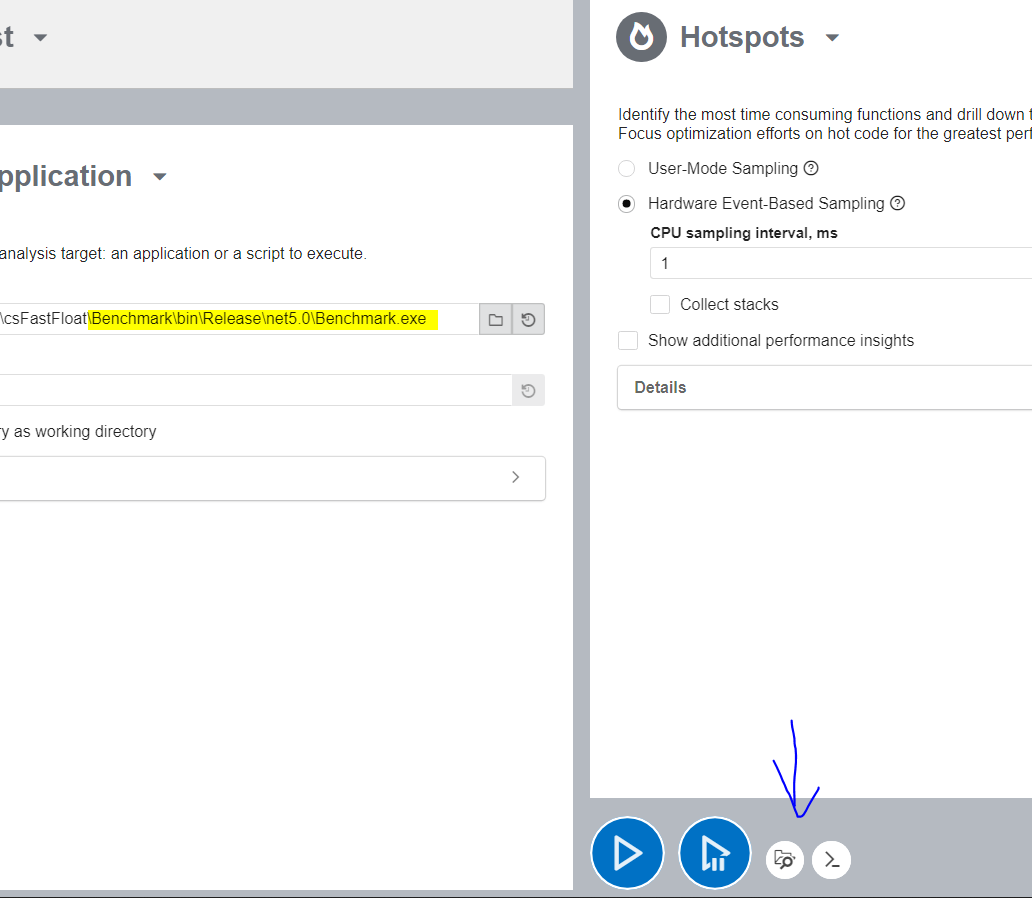
Task: Open the dropdown arrow in top-left header
Action: [x=40, y=38]
